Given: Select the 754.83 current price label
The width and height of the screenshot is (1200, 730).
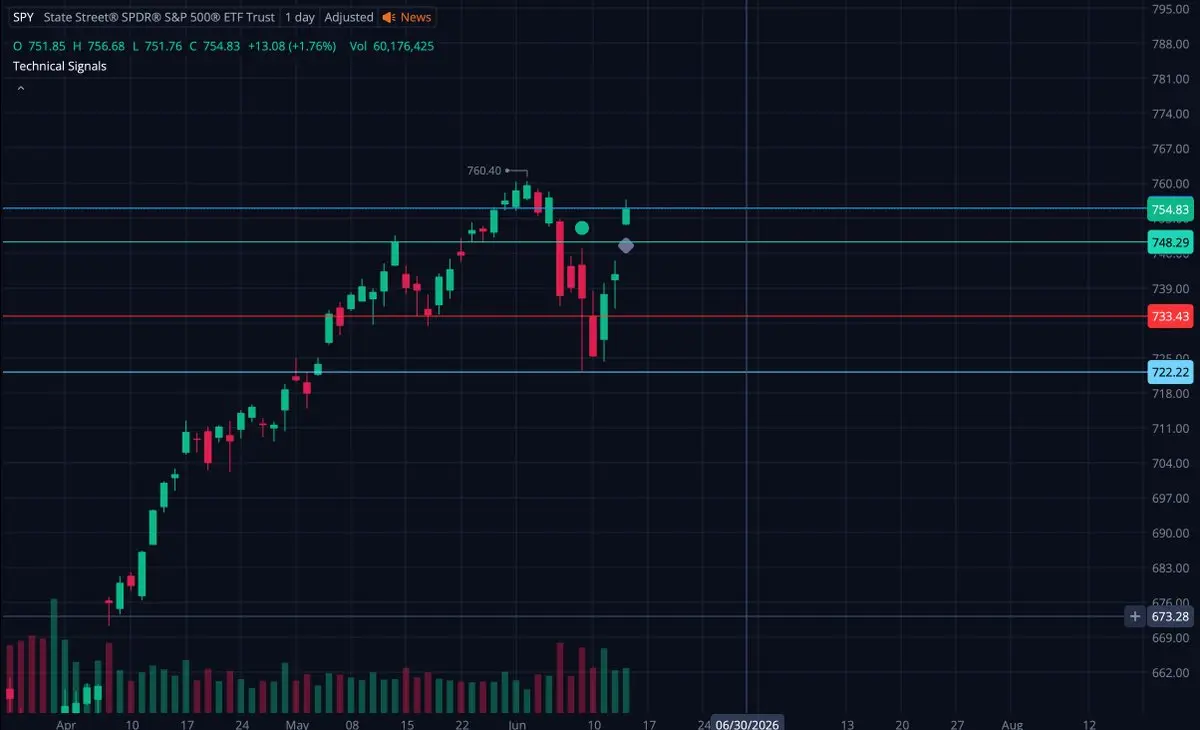Looking at the screenshot, I should point(1170,209).
